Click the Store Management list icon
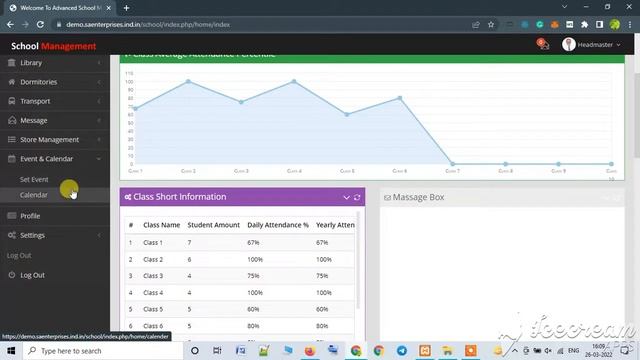Image resolution: width=640 pixels, height=360 pixels. (x=12, y=140)
